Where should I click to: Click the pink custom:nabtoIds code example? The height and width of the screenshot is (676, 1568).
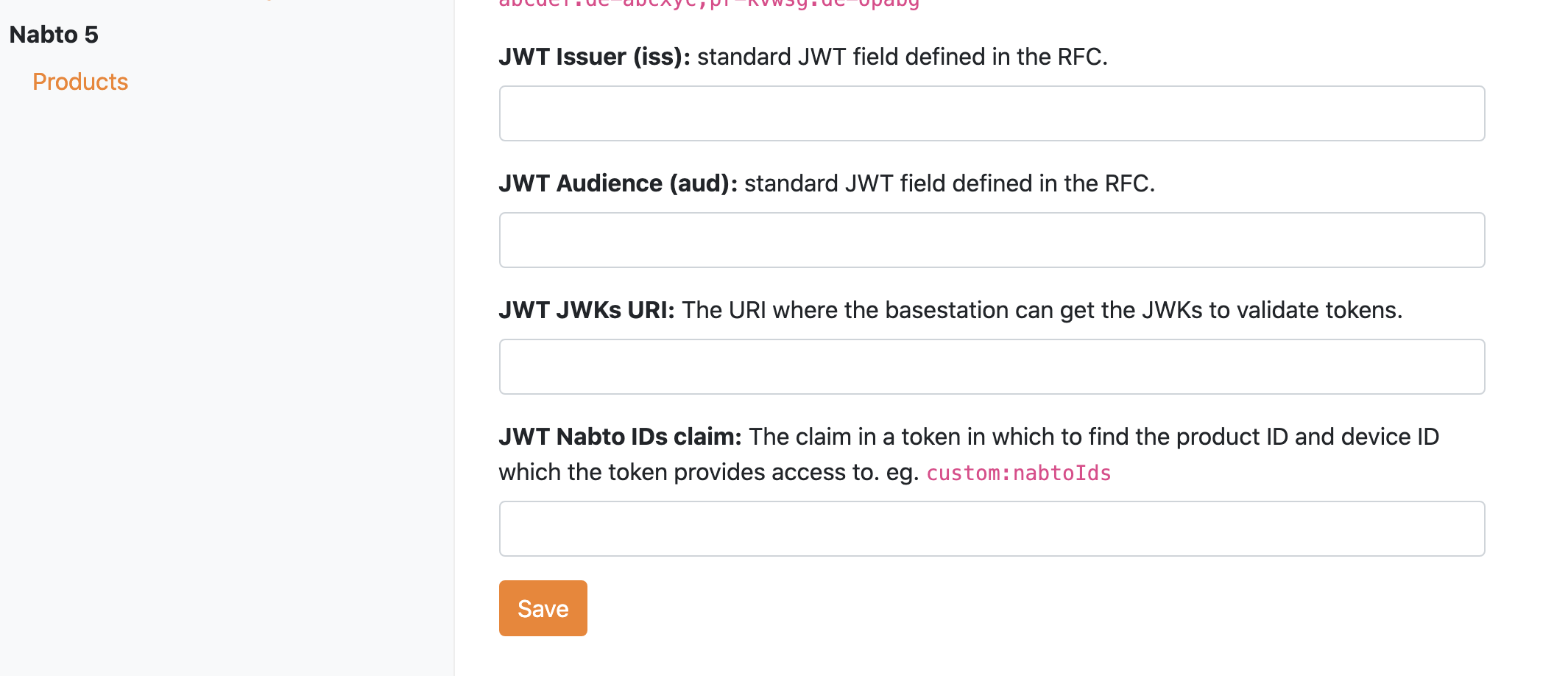click(1018, 473)
